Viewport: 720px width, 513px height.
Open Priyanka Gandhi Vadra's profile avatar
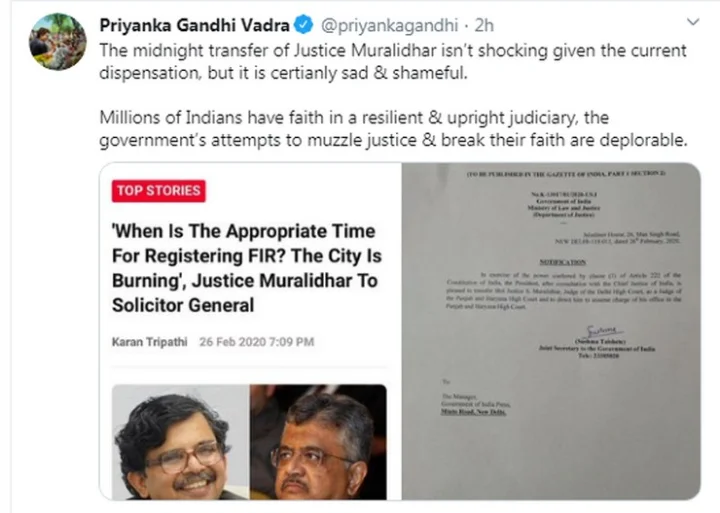click(x=57, y=42)
